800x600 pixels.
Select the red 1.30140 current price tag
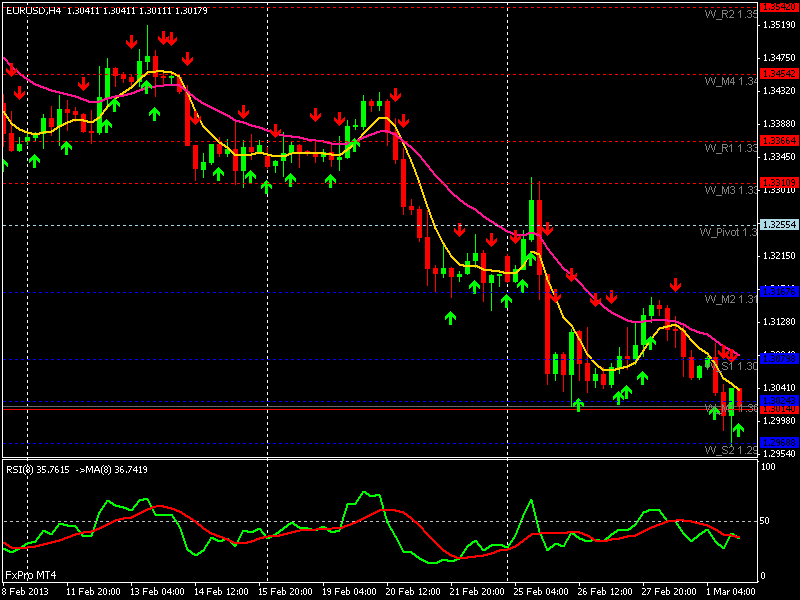click(x=779, y=409)
